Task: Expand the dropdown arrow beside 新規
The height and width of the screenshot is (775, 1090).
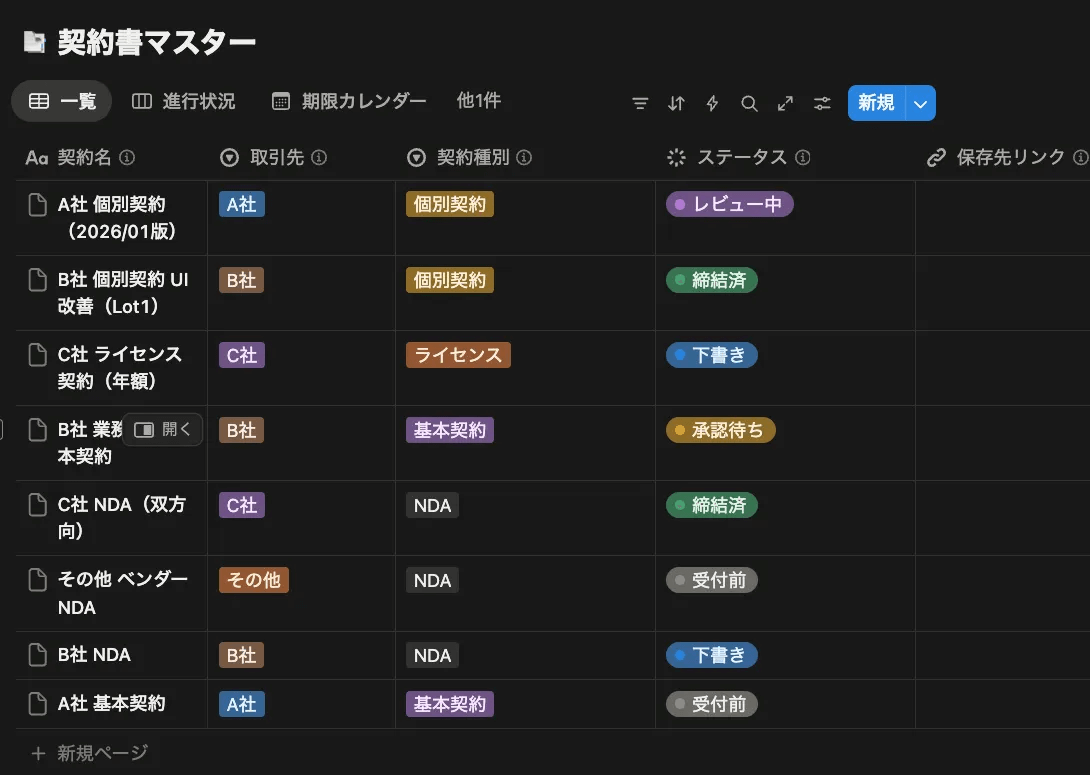Action: (921, 103)
